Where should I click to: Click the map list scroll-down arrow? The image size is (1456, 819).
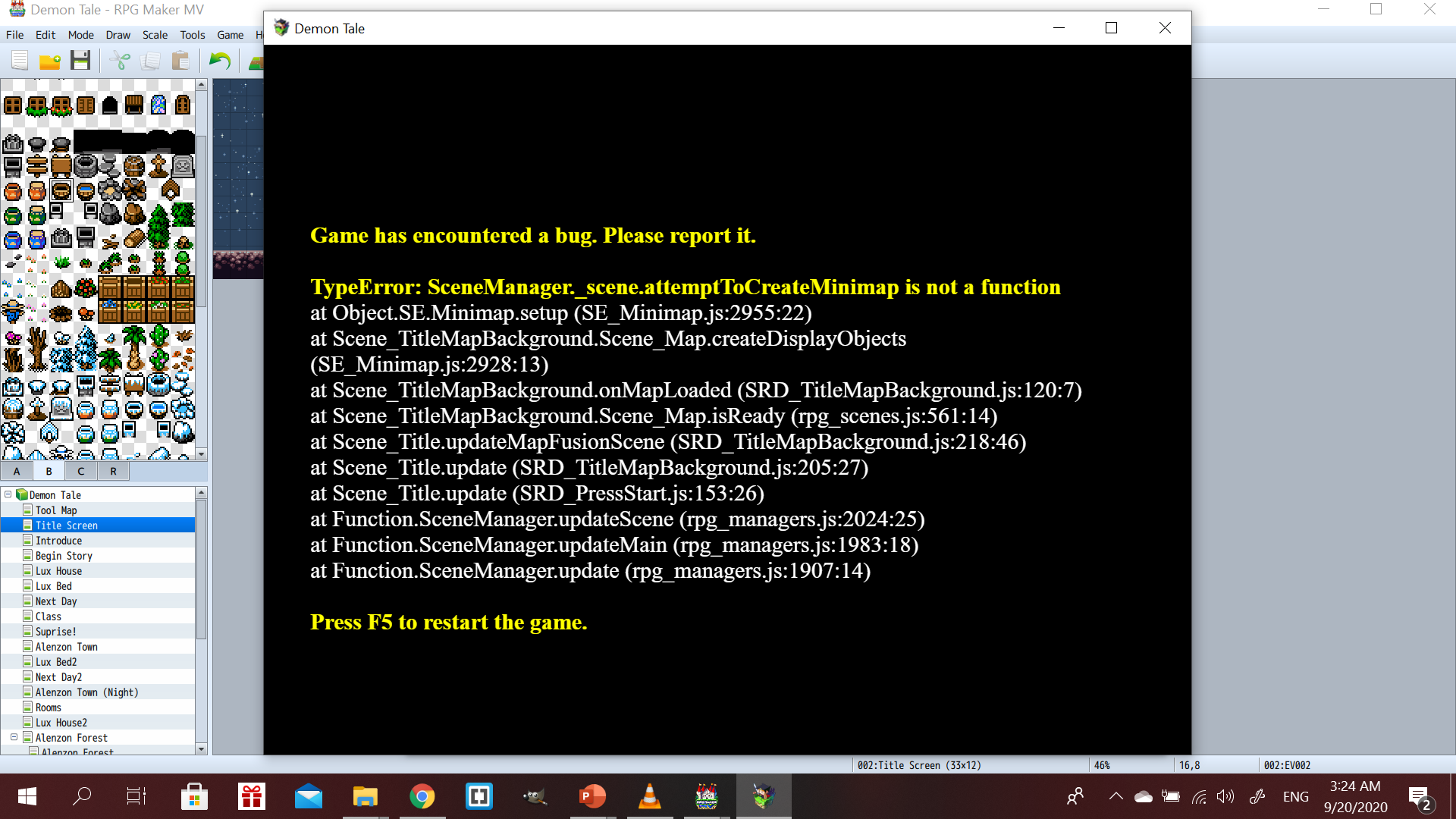pyautogui.click(x=202, y=749)
